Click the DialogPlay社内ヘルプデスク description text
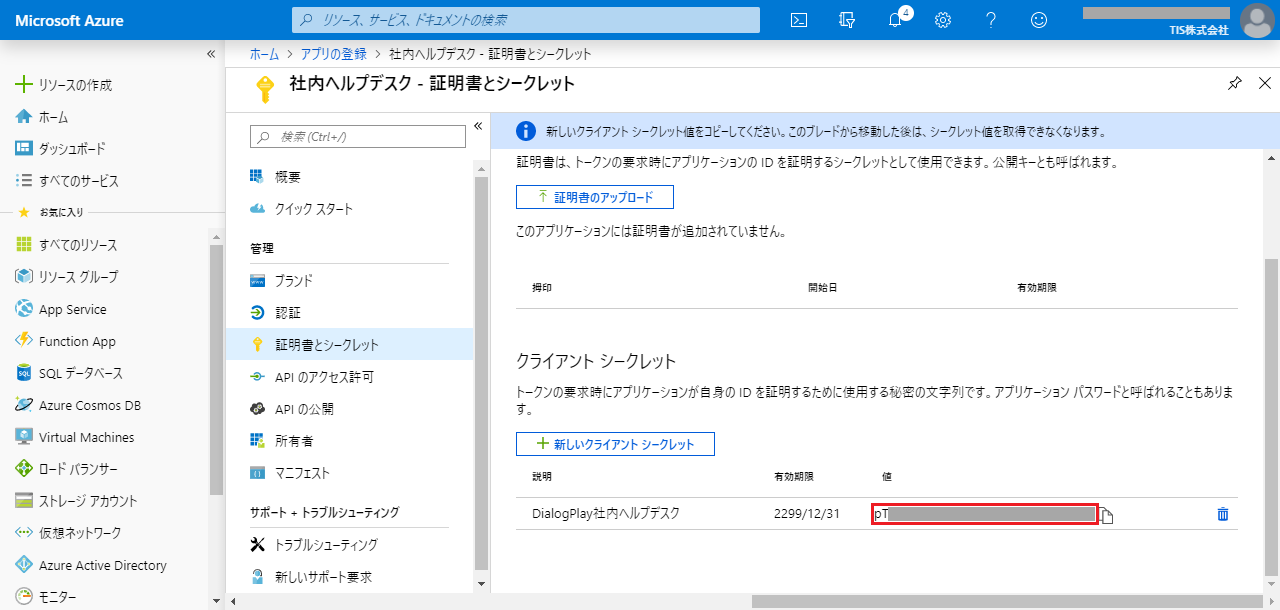Viewport: 1280px width, 610px height. pyautogui.click(x=606, y=514)
